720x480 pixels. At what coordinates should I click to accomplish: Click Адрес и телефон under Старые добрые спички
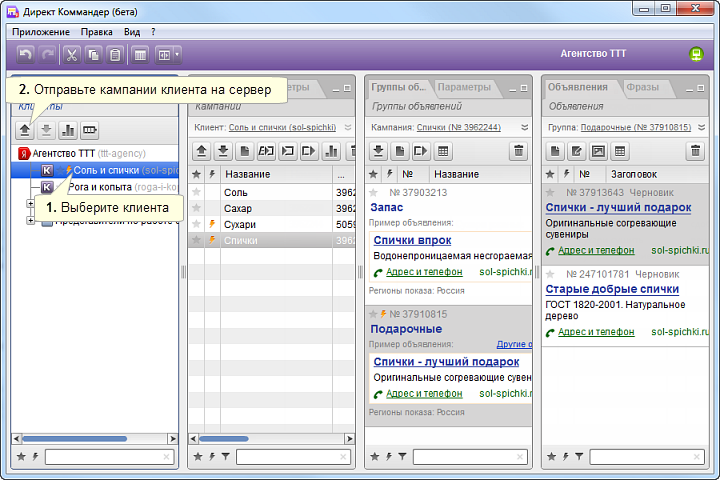[x=596, y=332]
